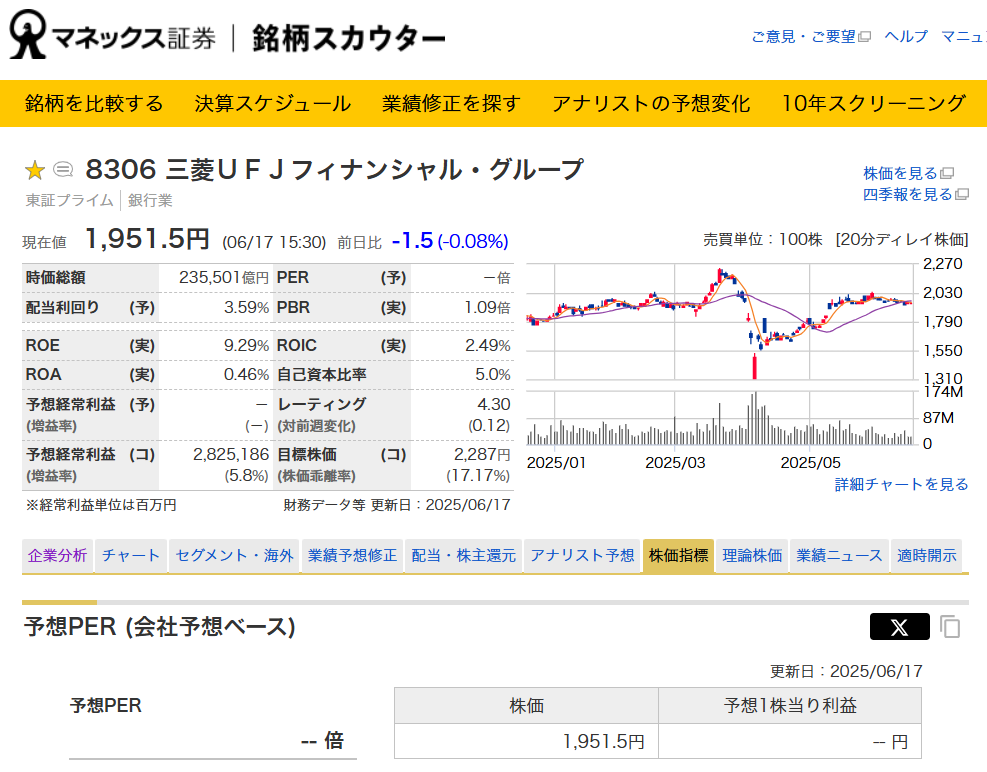987x772 pixels.
Task: Switch to the 配当・株主還元 tab
Action: [464, 556]
